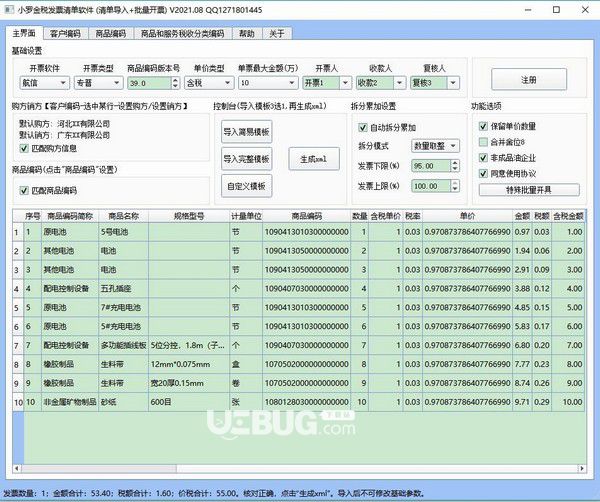Viewport: 600px width, 502px height.
Task: Open the 商品编码 tab
Action: coord(111,34)
